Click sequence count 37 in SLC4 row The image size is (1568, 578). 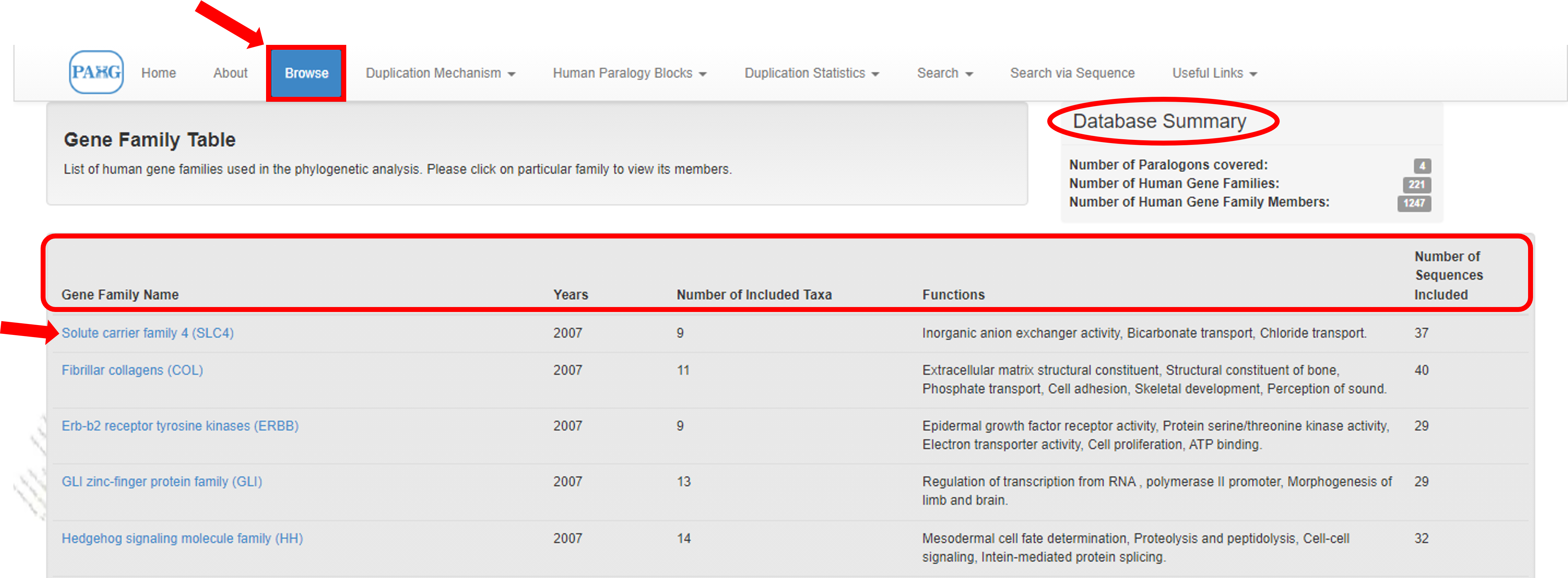pyautogui.click(x=1421, y=333)
